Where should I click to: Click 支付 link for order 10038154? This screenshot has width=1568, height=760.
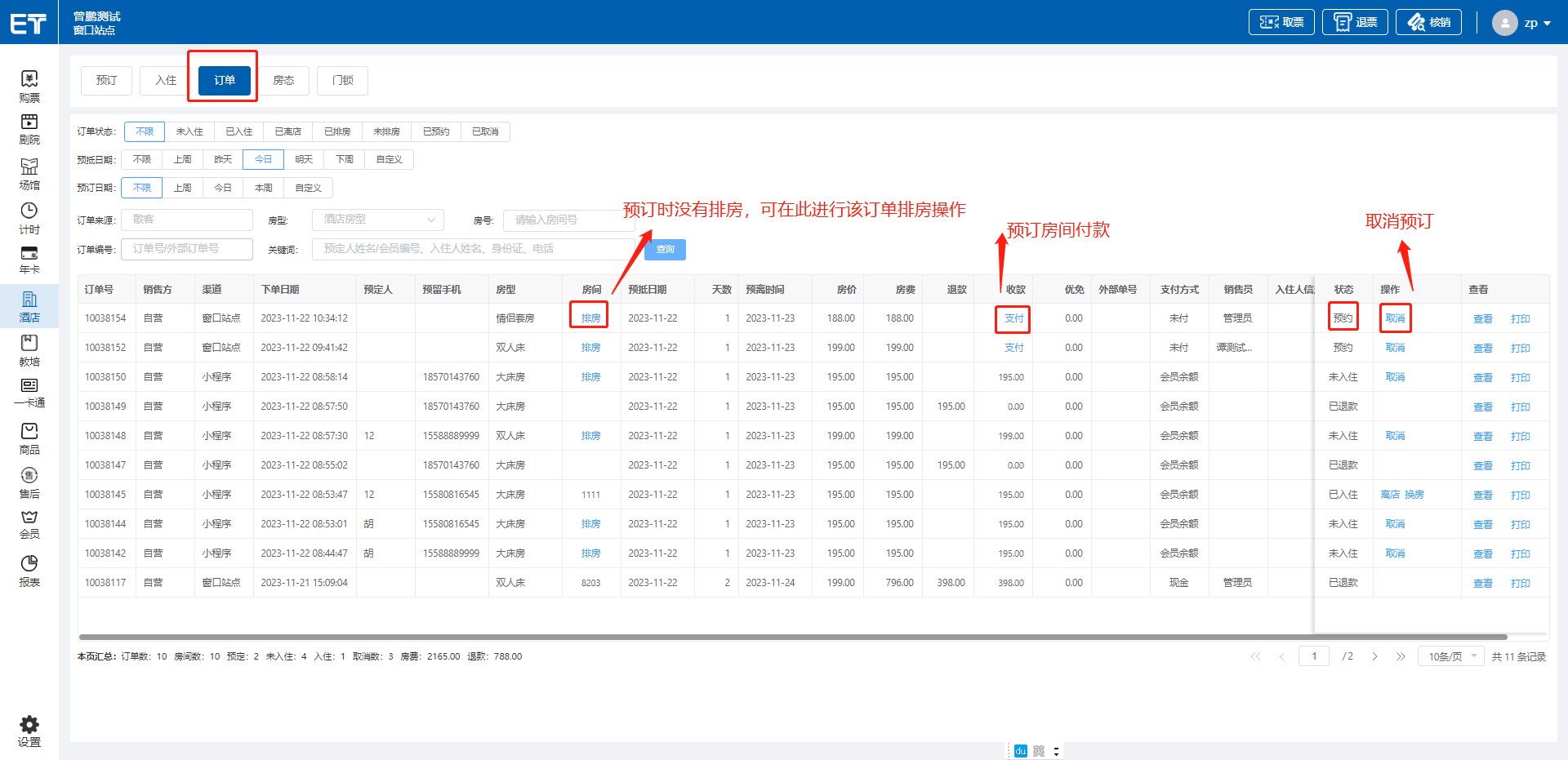(x=1013, y=318)
